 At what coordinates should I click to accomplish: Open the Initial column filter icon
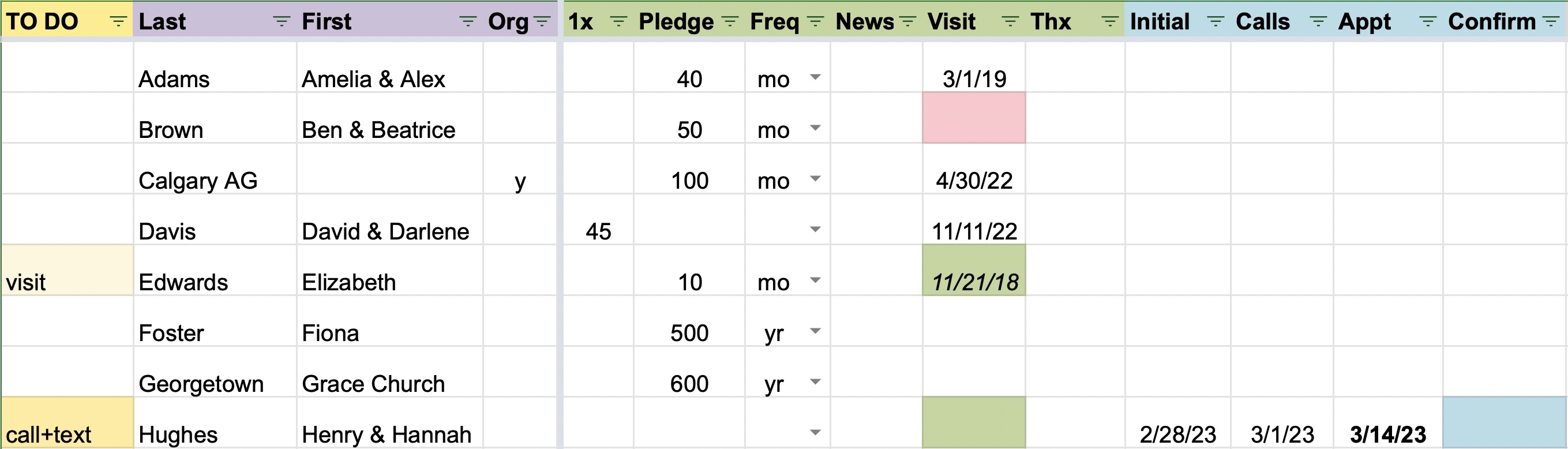[x=1216, y=22]
